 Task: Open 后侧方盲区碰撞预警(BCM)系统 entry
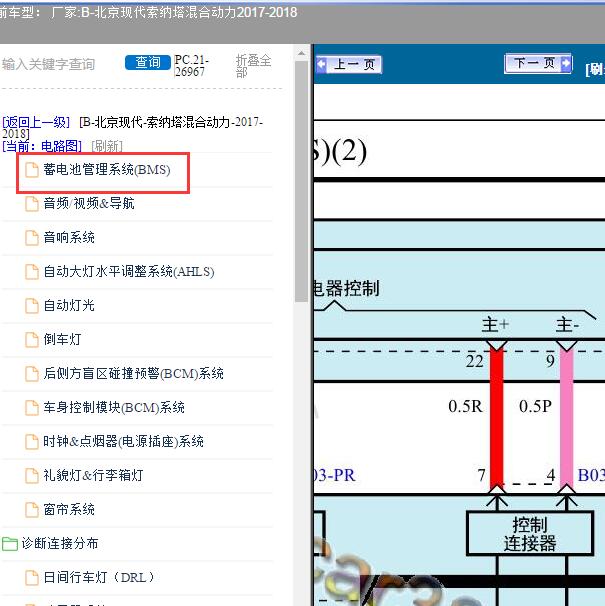133,373
